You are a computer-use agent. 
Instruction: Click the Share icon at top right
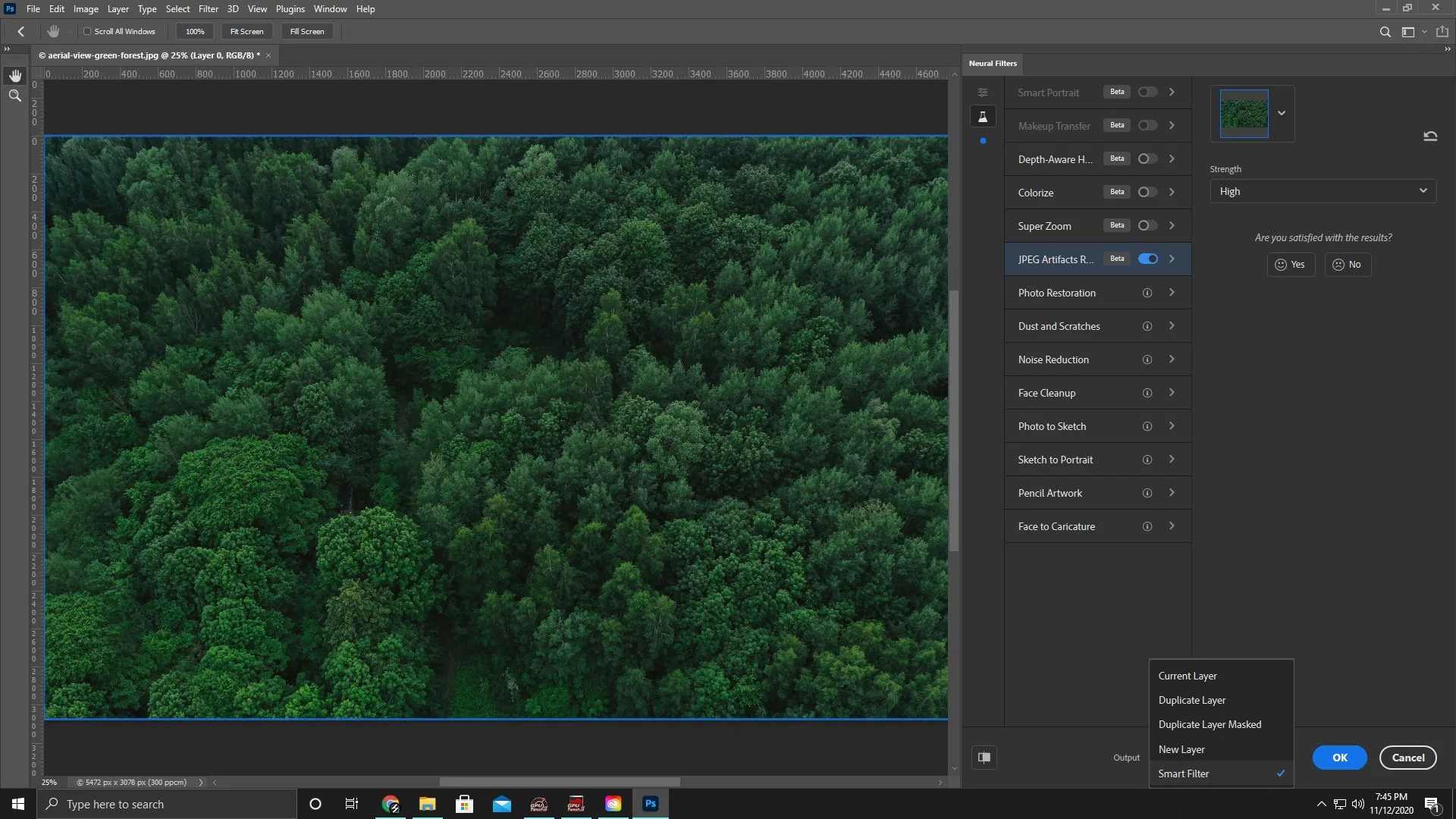point(1442,32)
